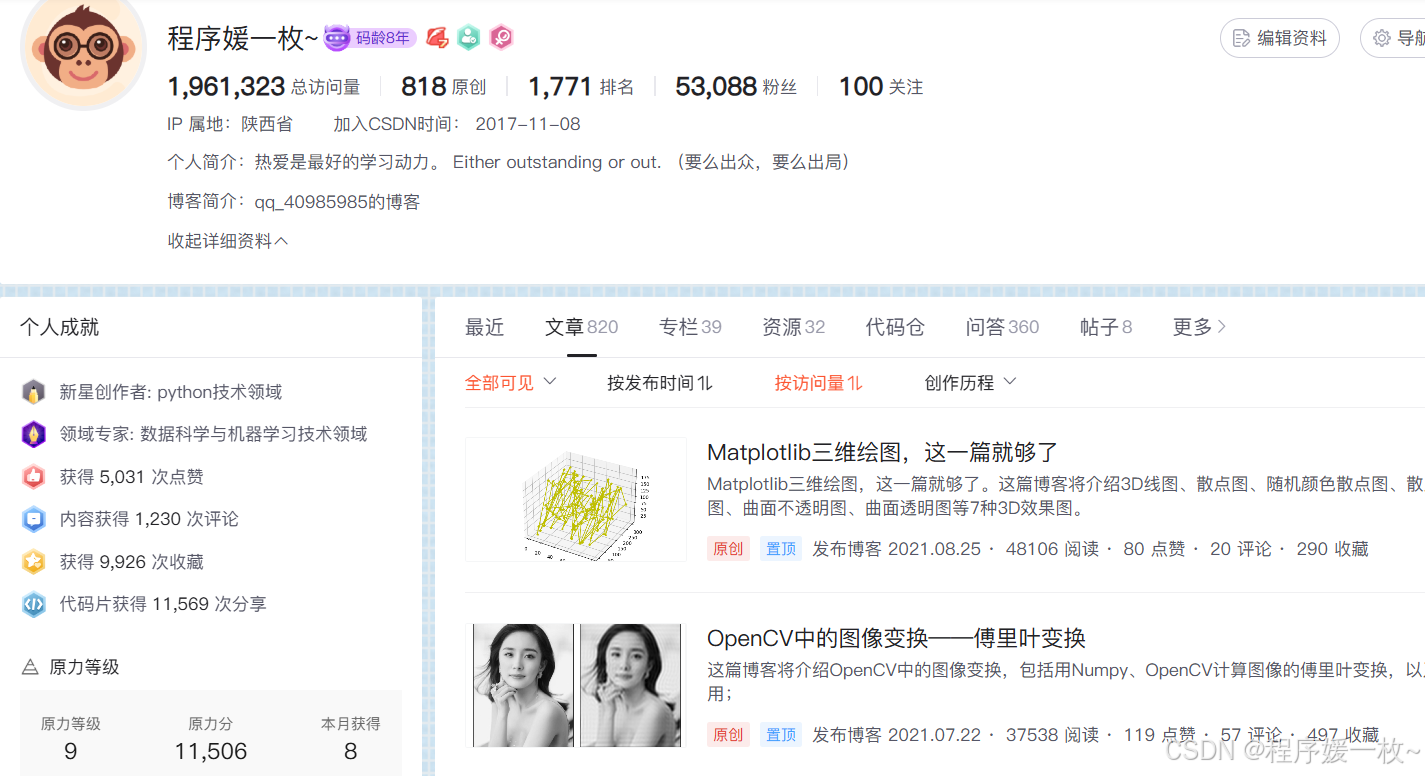Open the red creator medal beside the badges
The image size is (1425, 776).
pos(437,37)
